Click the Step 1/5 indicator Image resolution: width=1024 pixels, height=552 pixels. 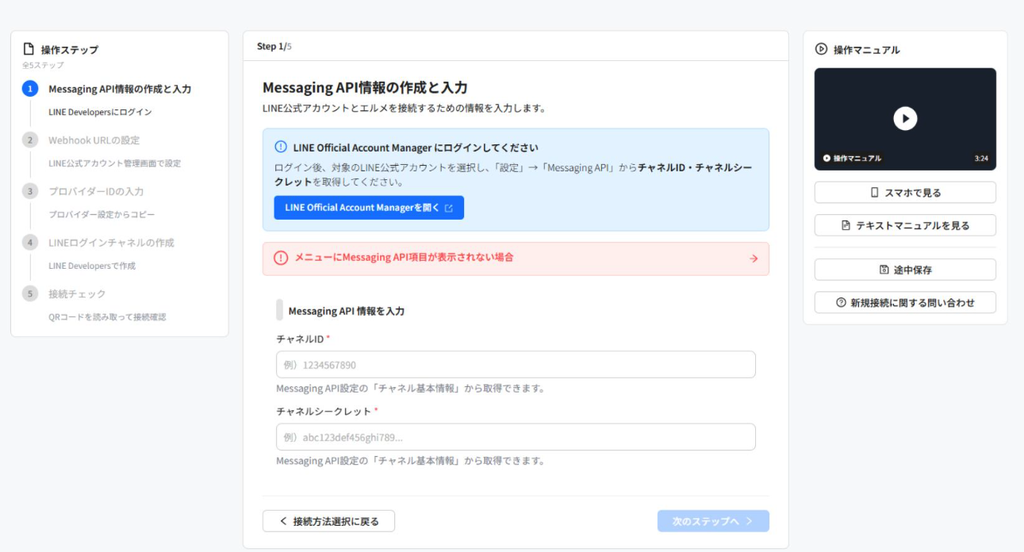click(x=274, y=46)
